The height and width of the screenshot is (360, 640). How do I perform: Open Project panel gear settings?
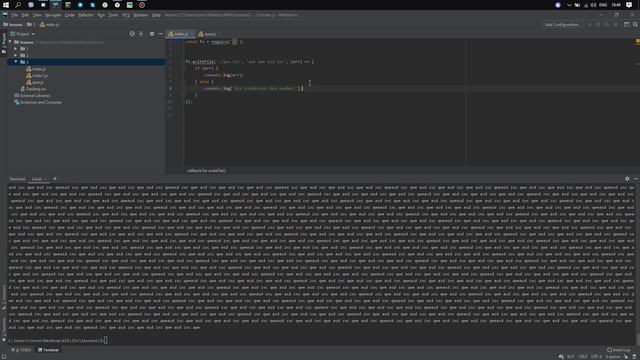[152, 34]
